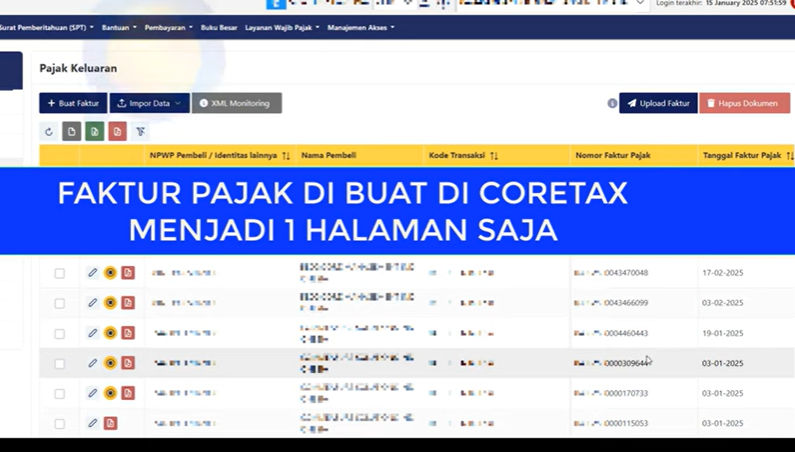Image resolution: width=795 pixels, height=452 pixels.
Task: Click the green Excel export icon
Action: 94,132
